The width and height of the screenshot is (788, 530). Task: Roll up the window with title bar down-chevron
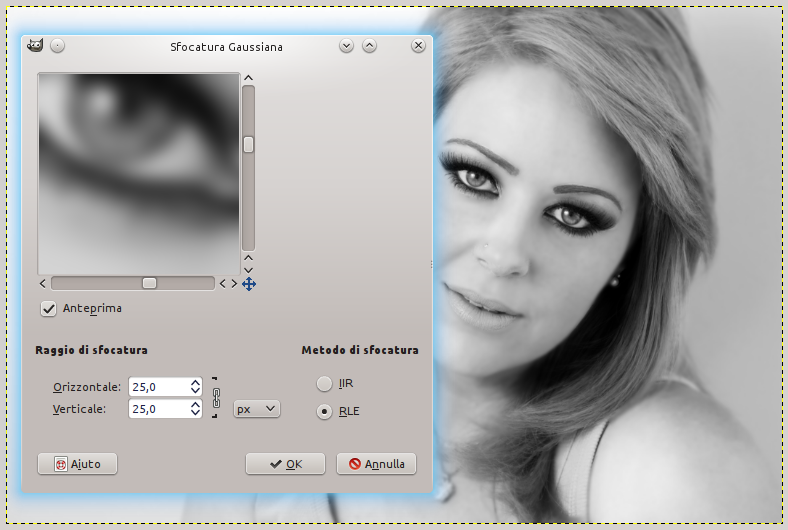click(346, 46)
